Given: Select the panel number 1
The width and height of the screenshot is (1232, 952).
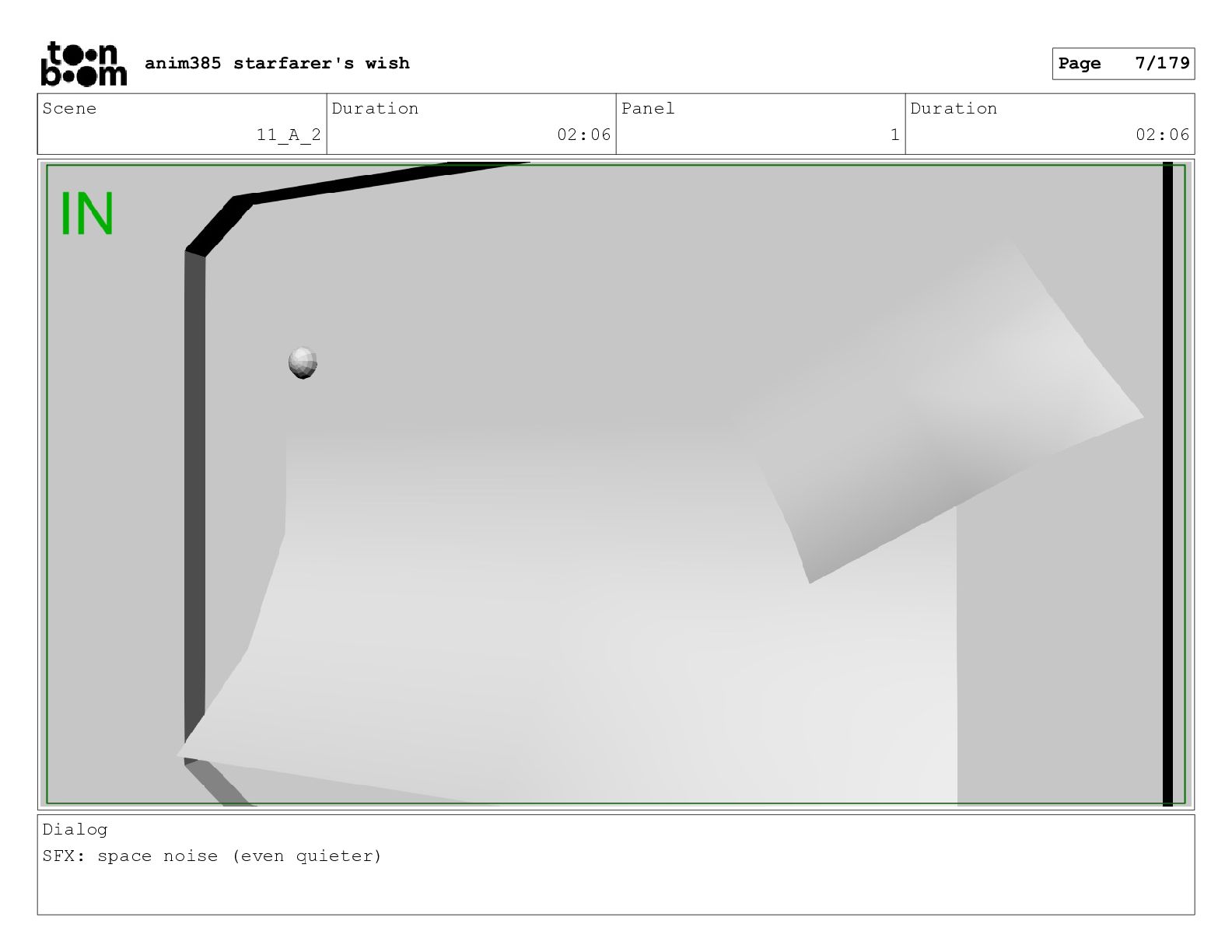Looking at the screenshot, I should pyautogui.click(x=894, y=135).
